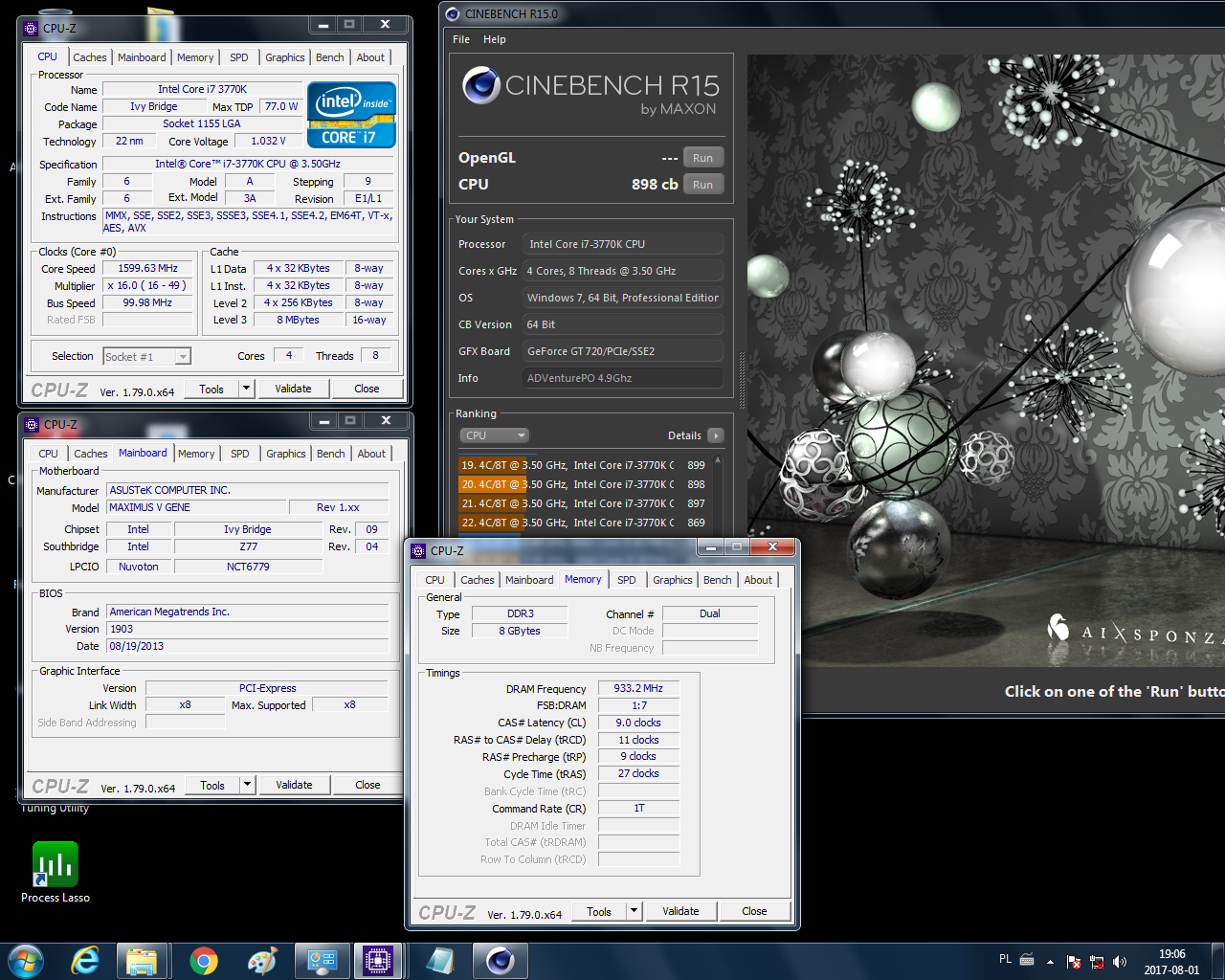Click CPU-Z title icon in Mainboard window
This screenshot has width=1225, height=980.
pos(32,425)
